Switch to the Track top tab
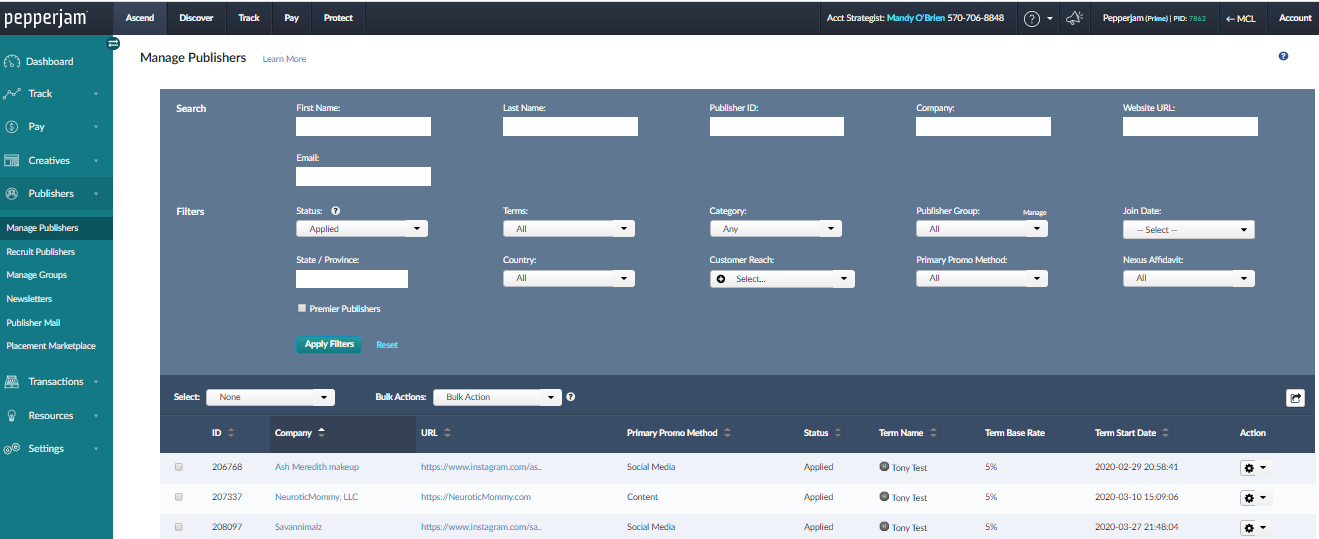Screen dimensions: 1319x539 click(x=249, y=18)
